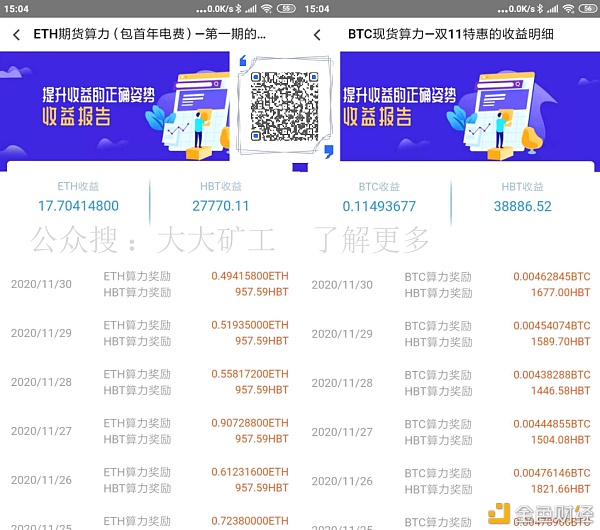Tap right HBT收益 value 38886.52
This screenshot has height=530, width=600.
[x=522, y=206]
